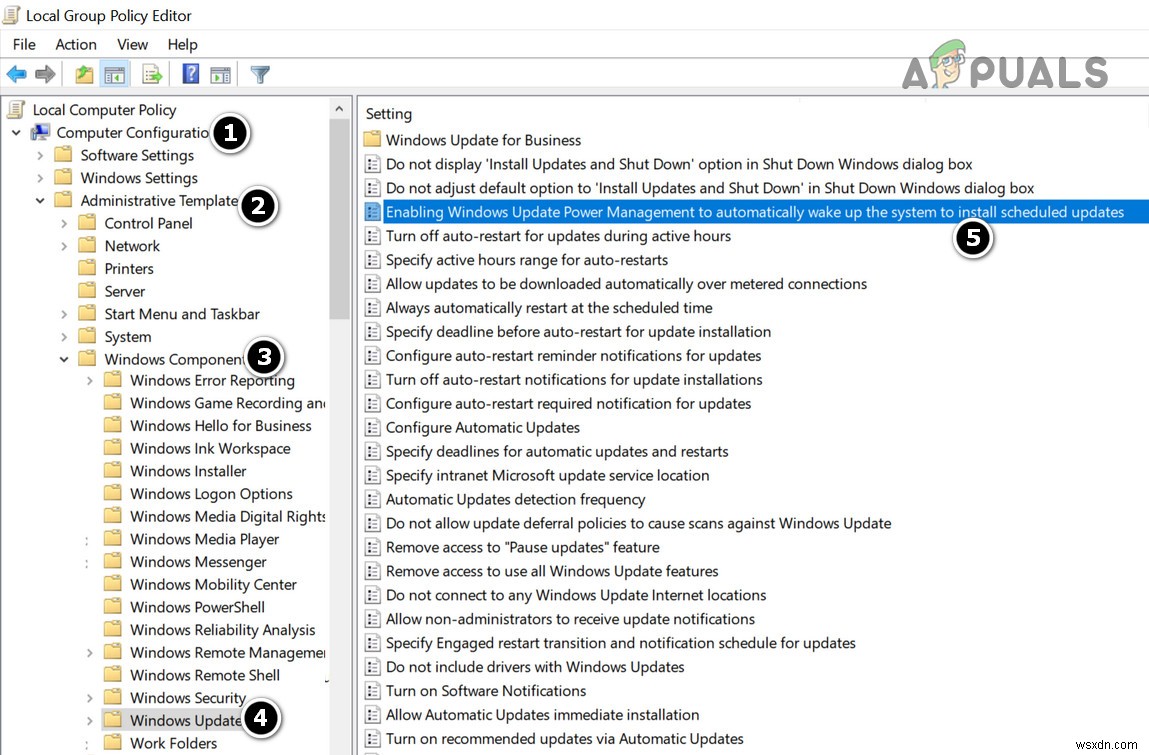Viewport: 1149px width, 755px height.
Task: Collapse the Computer Configuration tree node
Action: point(14,132)
